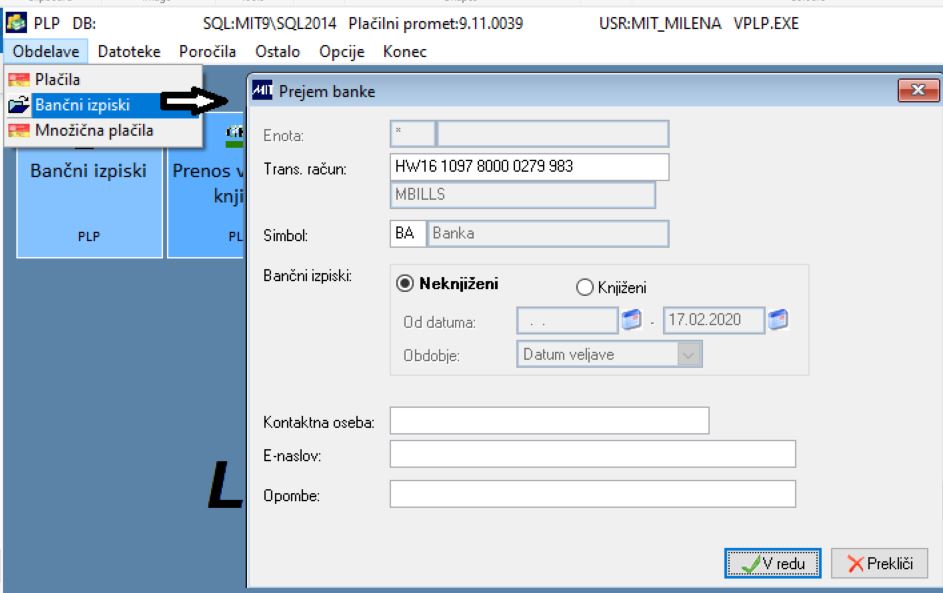Select the Knjiženi radio button
The height and width of the screenshot is (593, 943).
[x=585, y=287]
